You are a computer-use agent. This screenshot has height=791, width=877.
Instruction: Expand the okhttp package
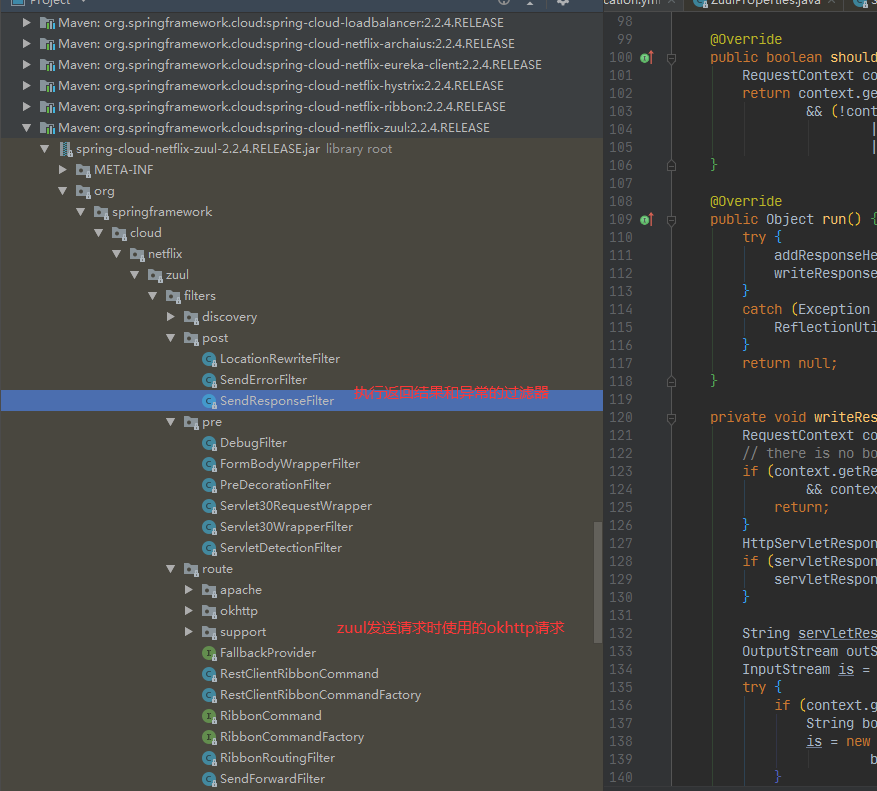188,611
